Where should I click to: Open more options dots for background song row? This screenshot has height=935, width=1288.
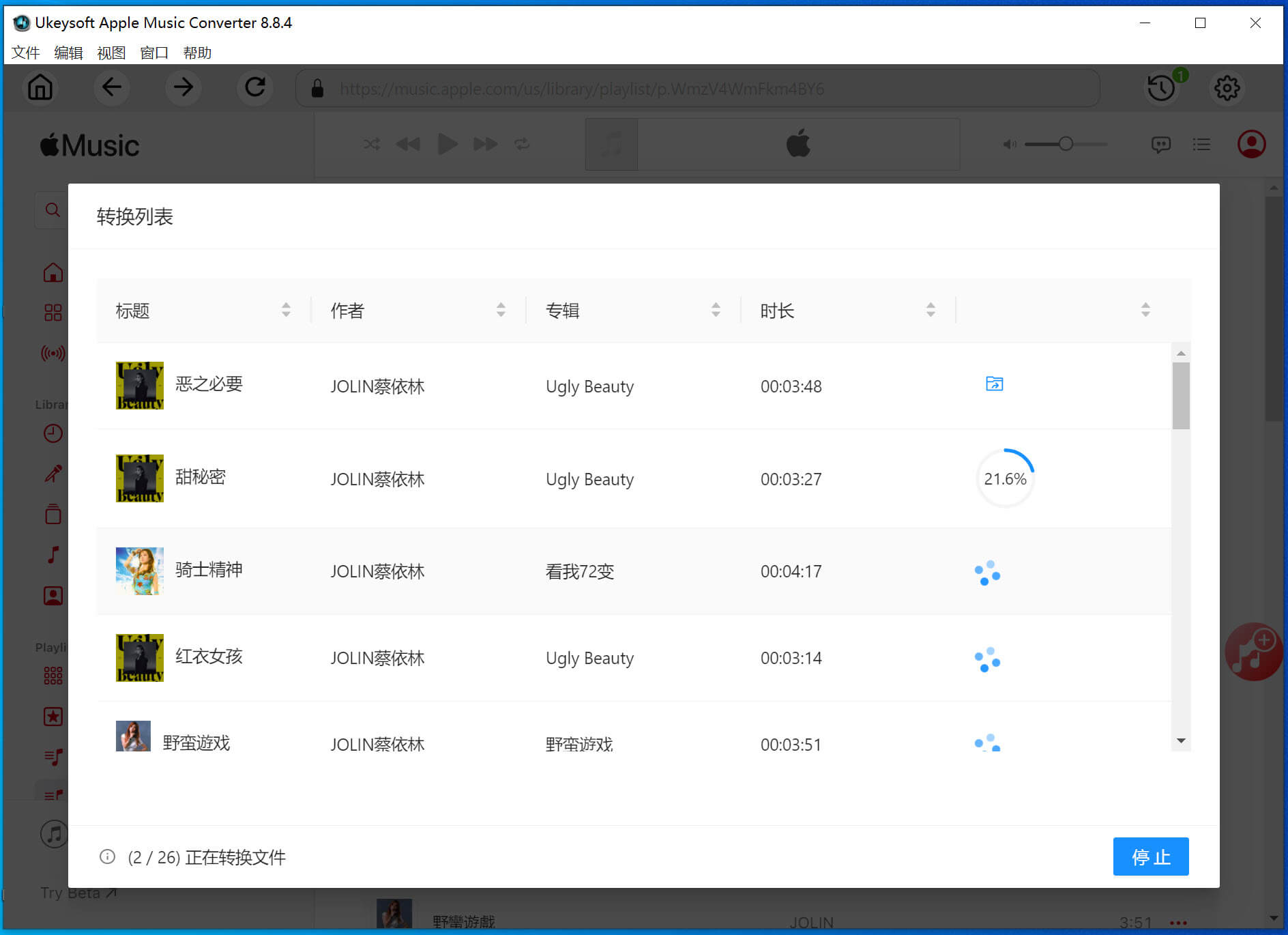coord(1178,923)
